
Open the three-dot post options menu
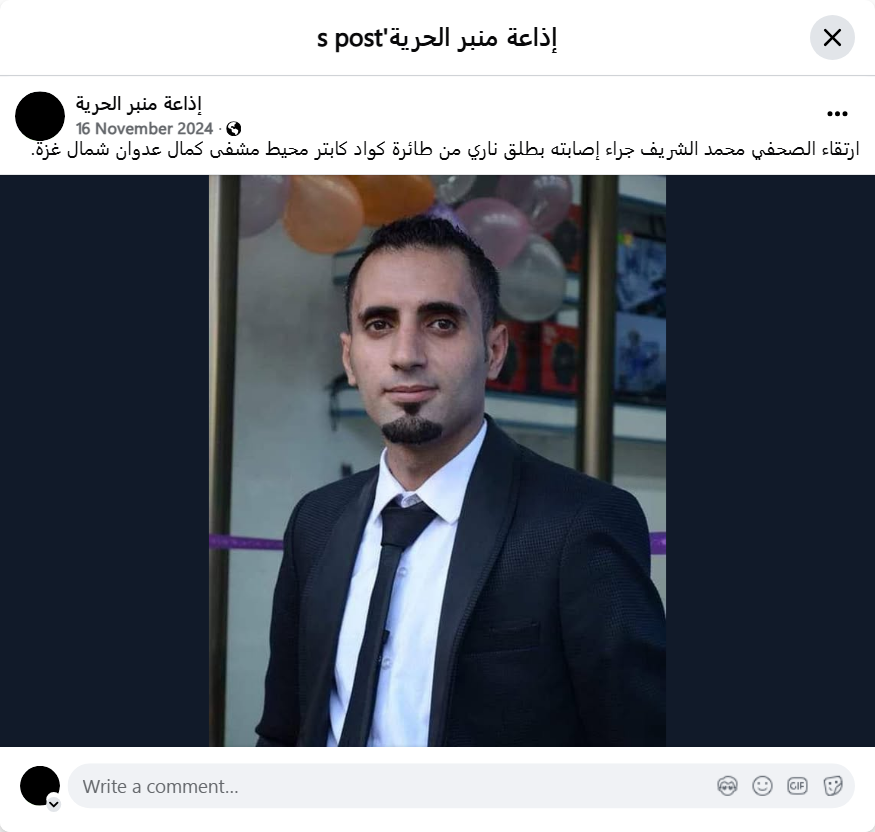(837, 114)
